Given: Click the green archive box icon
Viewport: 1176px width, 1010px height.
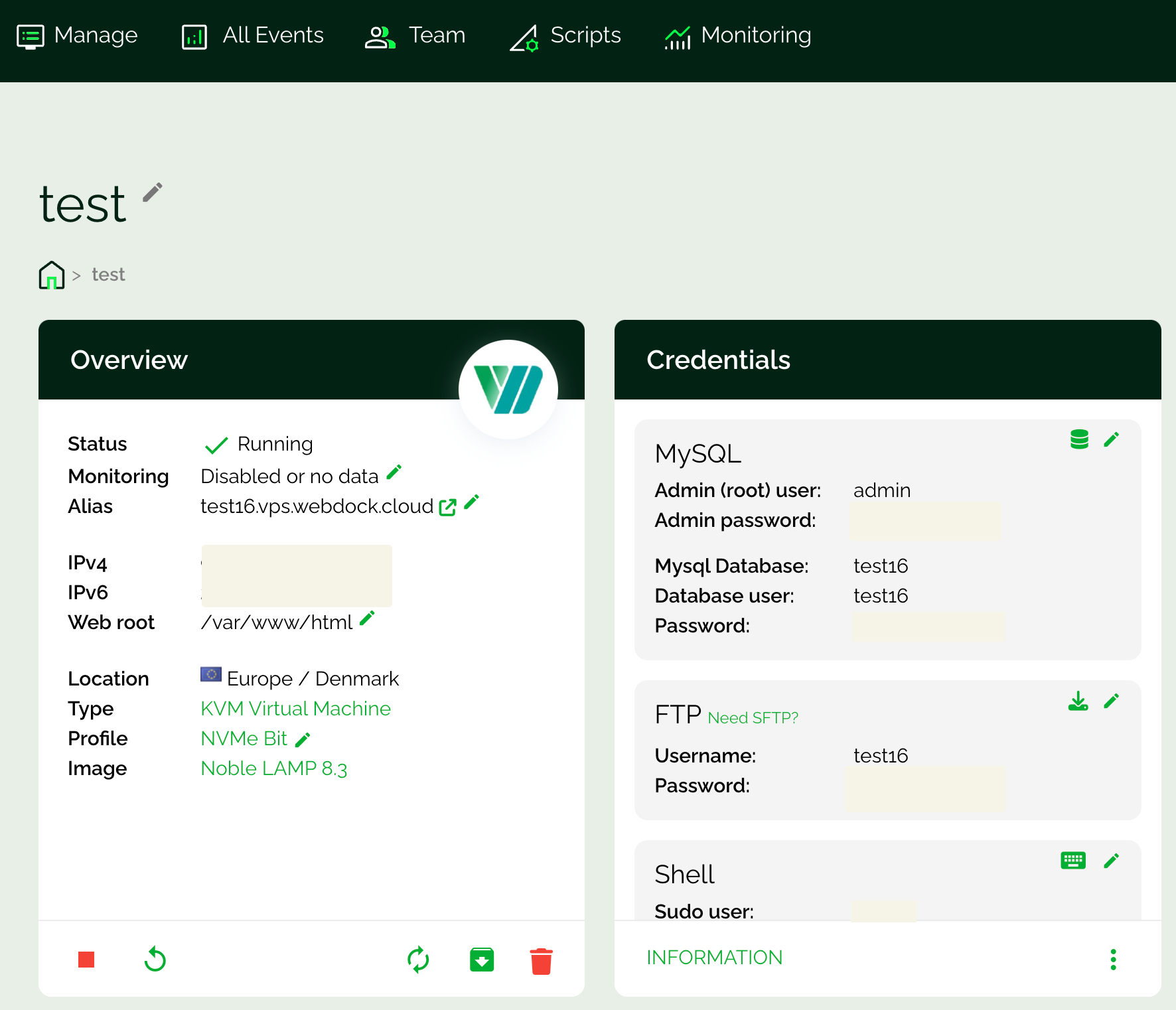Looking at the screenshot, I should [482, 960].
